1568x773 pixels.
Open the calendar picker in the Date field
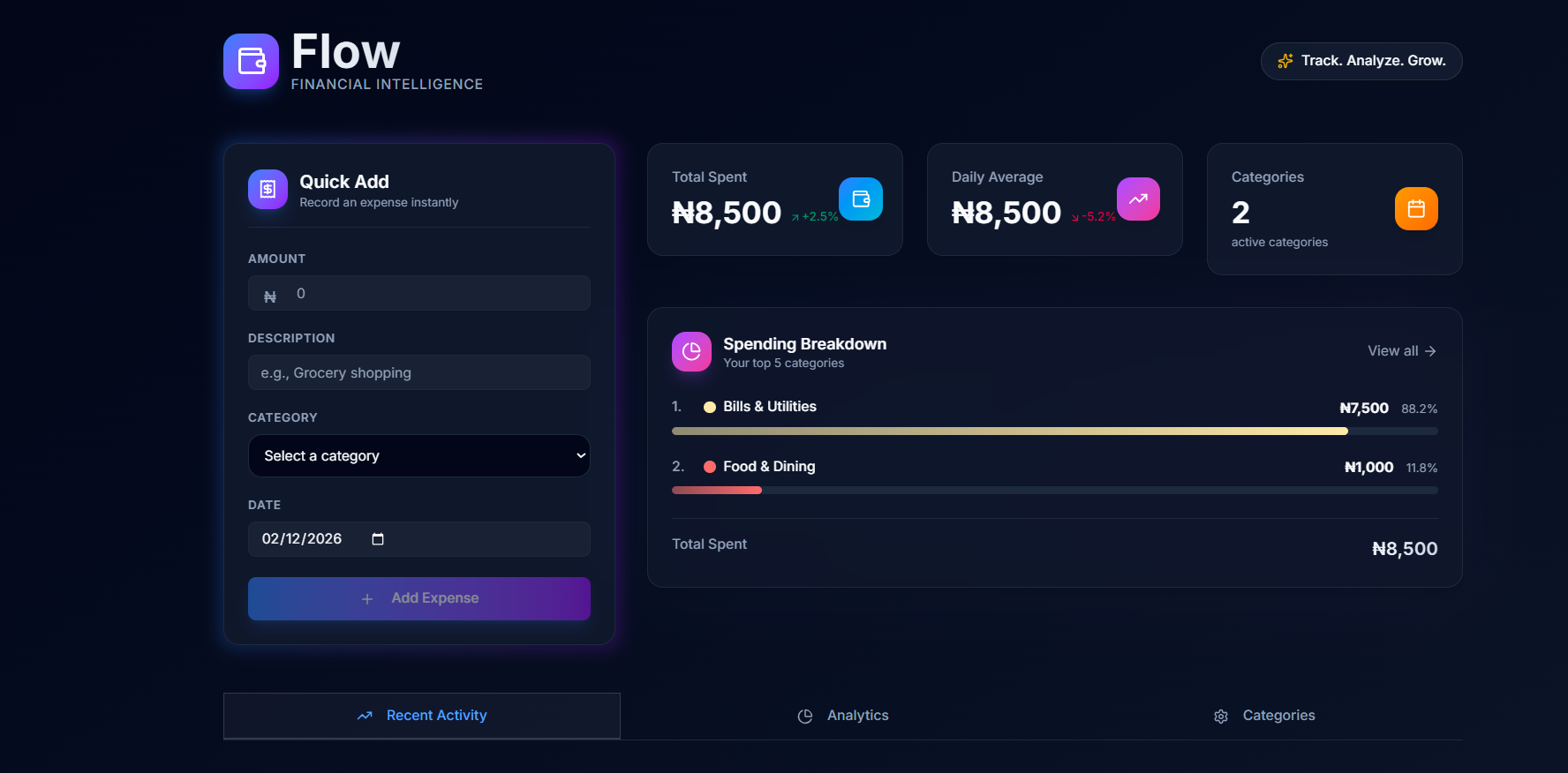click(x=378, y=538)
